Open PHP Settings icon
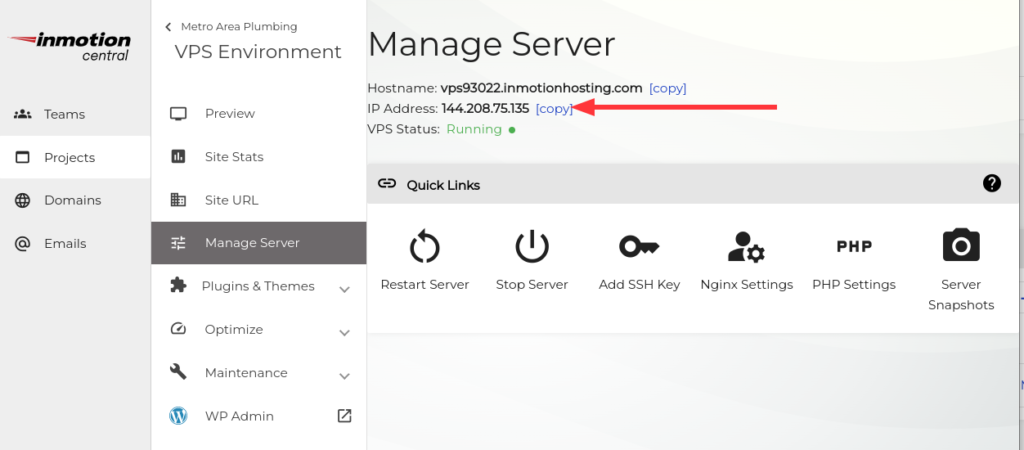 coord(854,246)
